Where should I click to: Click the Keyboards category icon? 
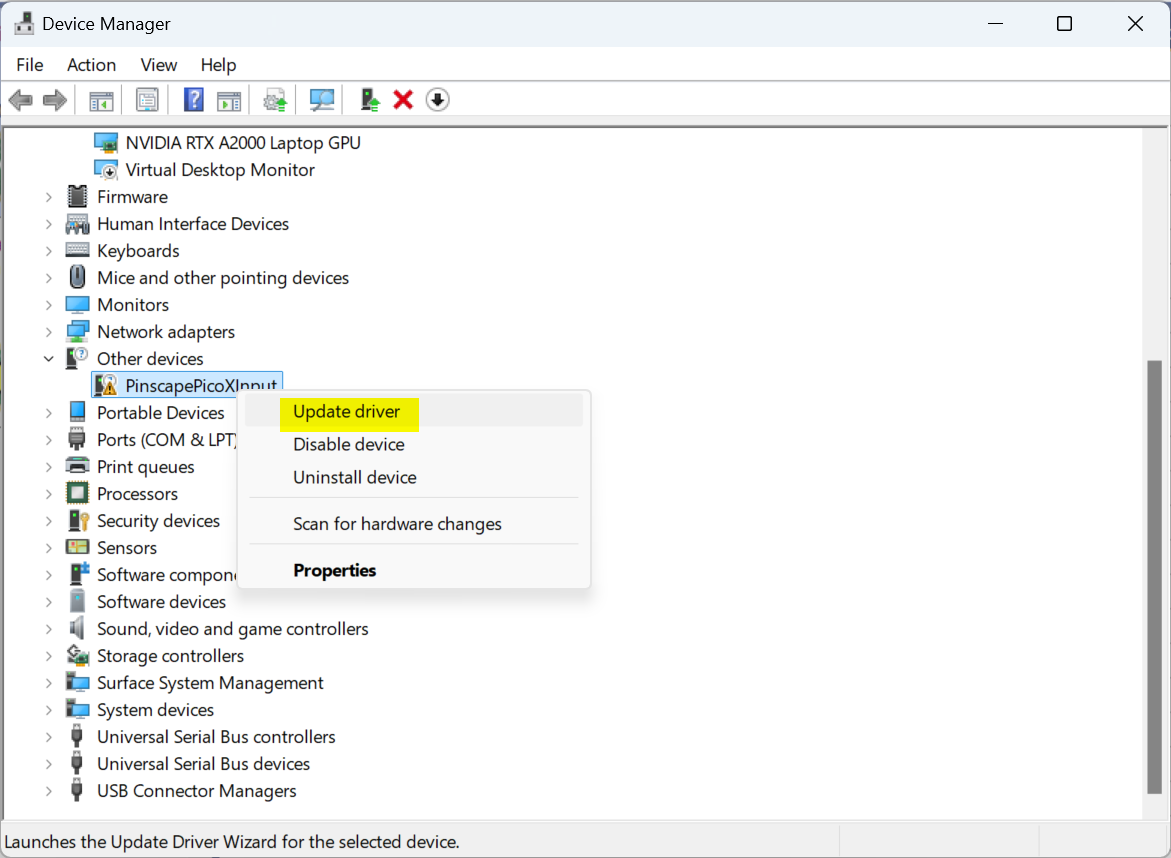coord(77,250)
